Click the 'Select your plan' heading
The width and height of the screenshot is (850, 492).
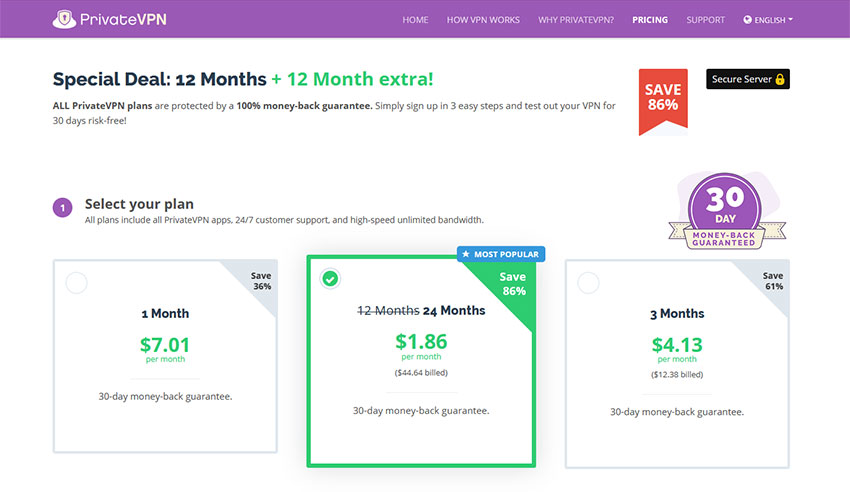point(139,204)
